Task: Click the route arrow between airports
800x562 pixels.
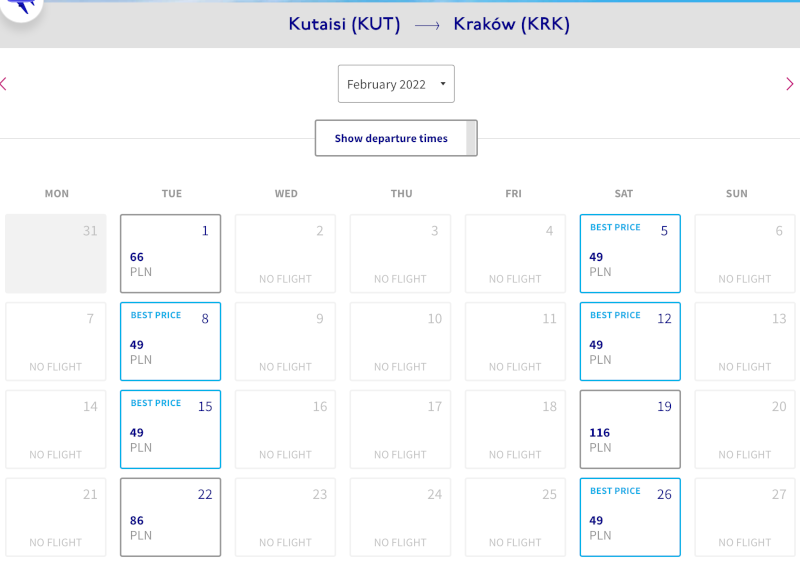Action: tap(427, 25)
